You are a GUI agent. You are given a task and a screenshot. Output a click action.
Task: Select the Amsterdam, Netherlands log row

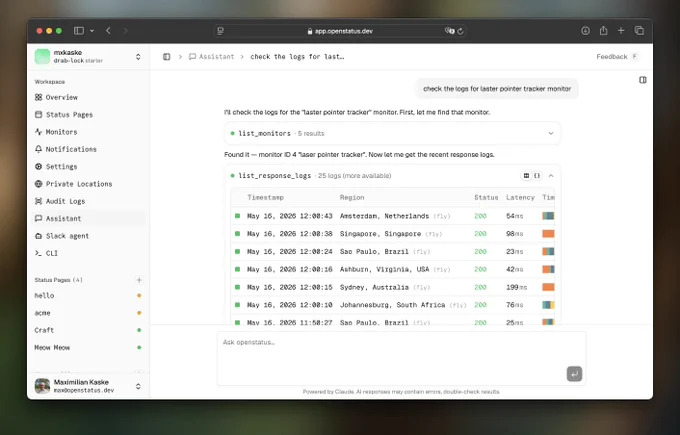(x=393, y=216)
